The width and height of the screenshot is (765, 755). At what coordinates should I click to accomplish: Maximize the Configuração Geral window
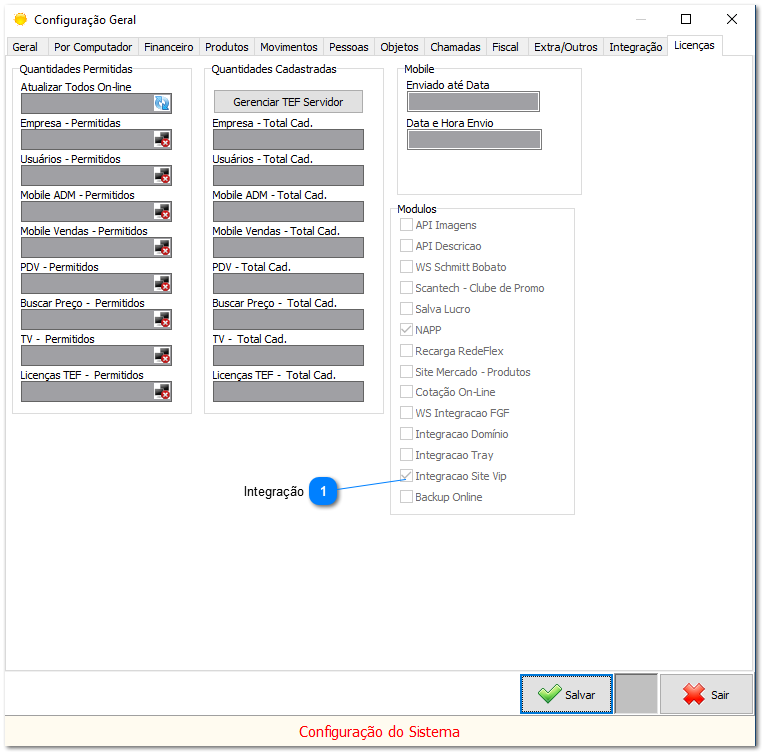(x=686, y=19)
